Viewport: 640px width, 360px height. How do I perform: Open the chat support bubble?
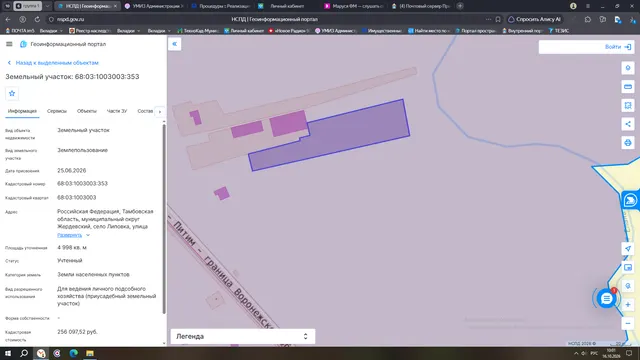[x=607, y=299]
